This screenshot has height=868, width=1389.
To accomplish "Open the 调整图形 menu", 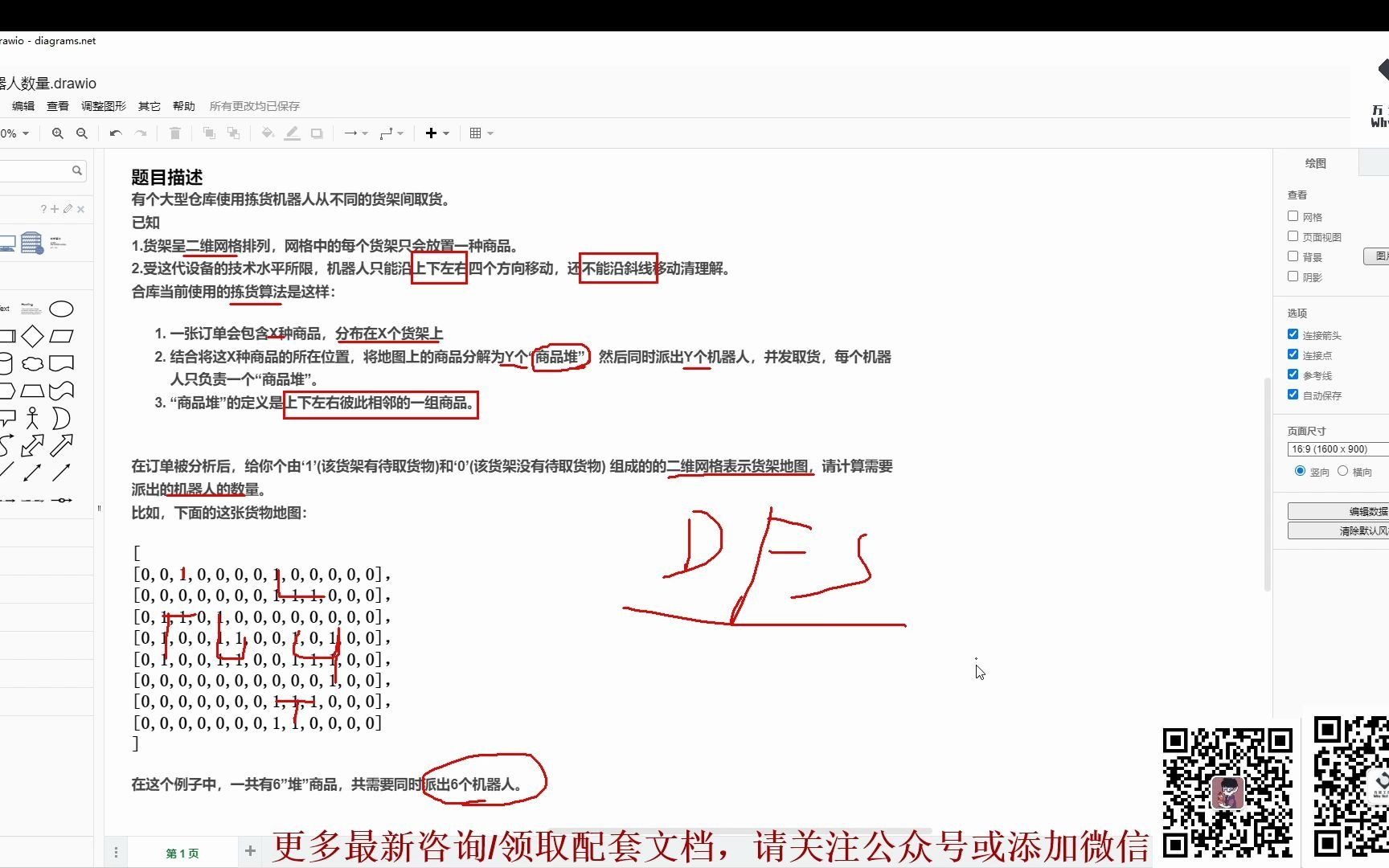I will click(104, 106).
